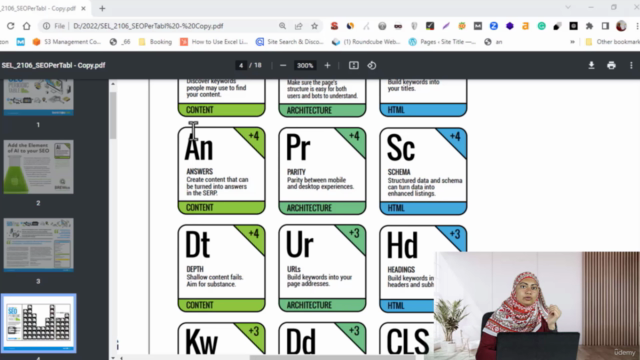Click the Sc Schema element card
The height and width of the screenshot is (360, 640).
423,171
